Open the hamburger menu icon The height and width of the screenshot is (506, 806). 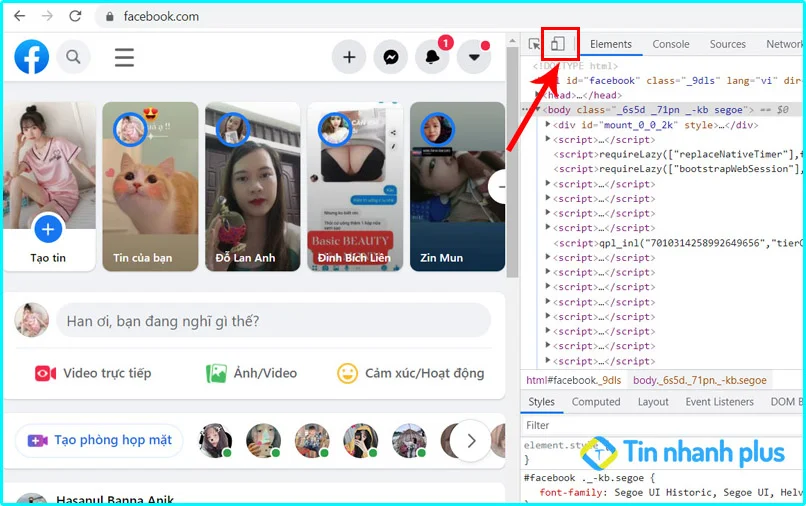pyautogui.click(x=124, y=57)
